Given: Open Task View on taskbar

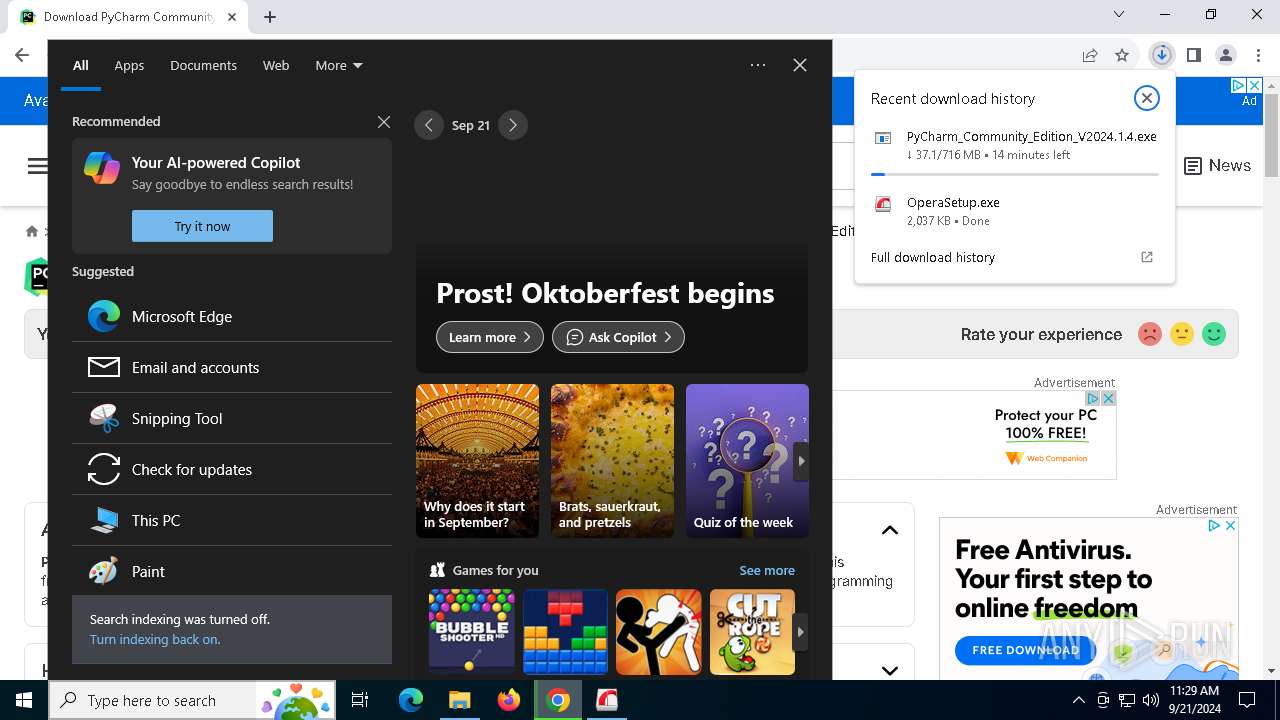Looking at the screenshot, I should click(360, 700).
